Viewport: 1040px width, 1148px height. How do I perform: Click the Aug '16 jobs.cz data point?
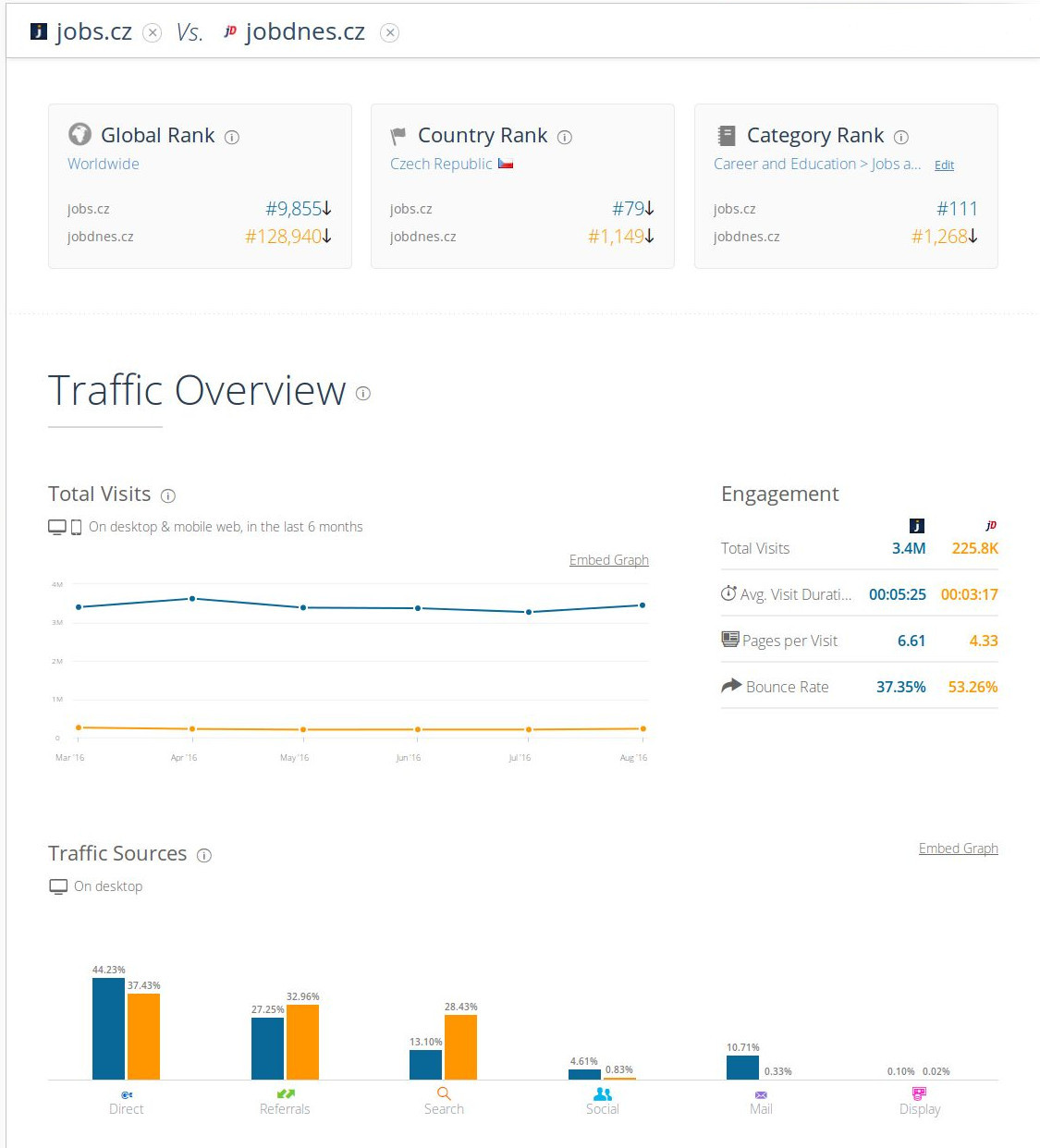click(x=642, y=605)
